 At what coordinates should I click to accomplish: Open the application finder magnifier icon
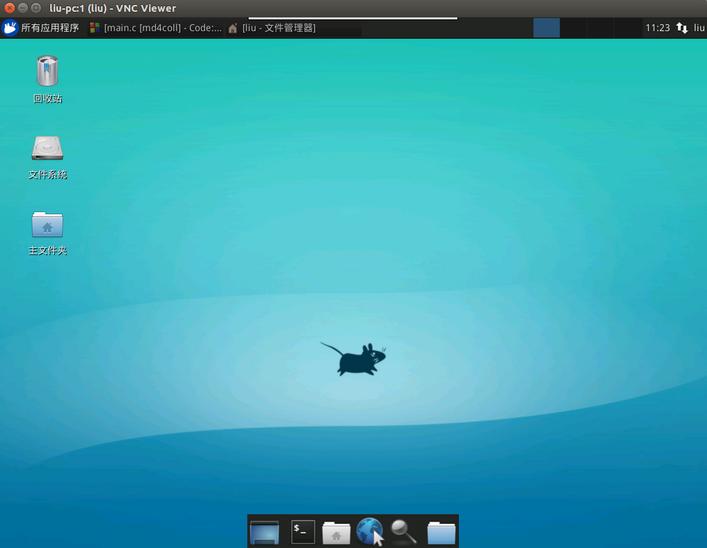pyautogui.click(x=404, y=532)
